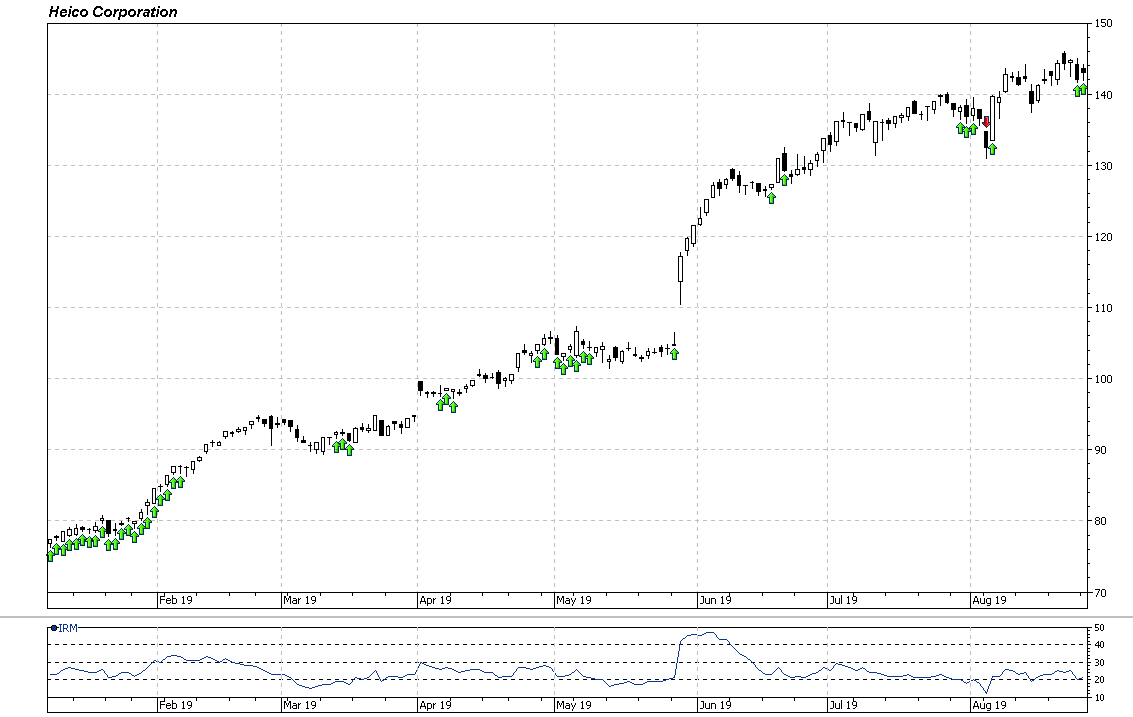Click Jul 19 on the IRM panel axis
1133x717 pixels.
click(x=843, y=705)
